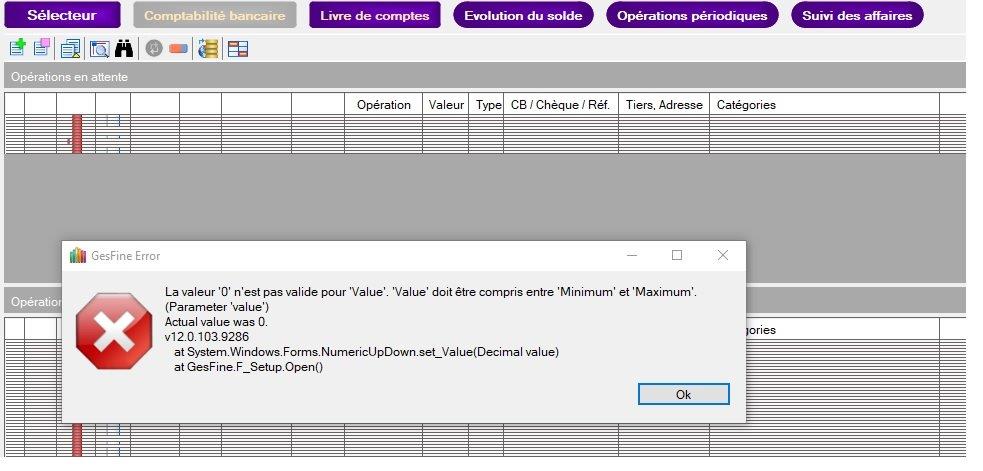Screen dimensions: 983x471
Task: Click the grey circular refresh icon
Action: point(154,48)
